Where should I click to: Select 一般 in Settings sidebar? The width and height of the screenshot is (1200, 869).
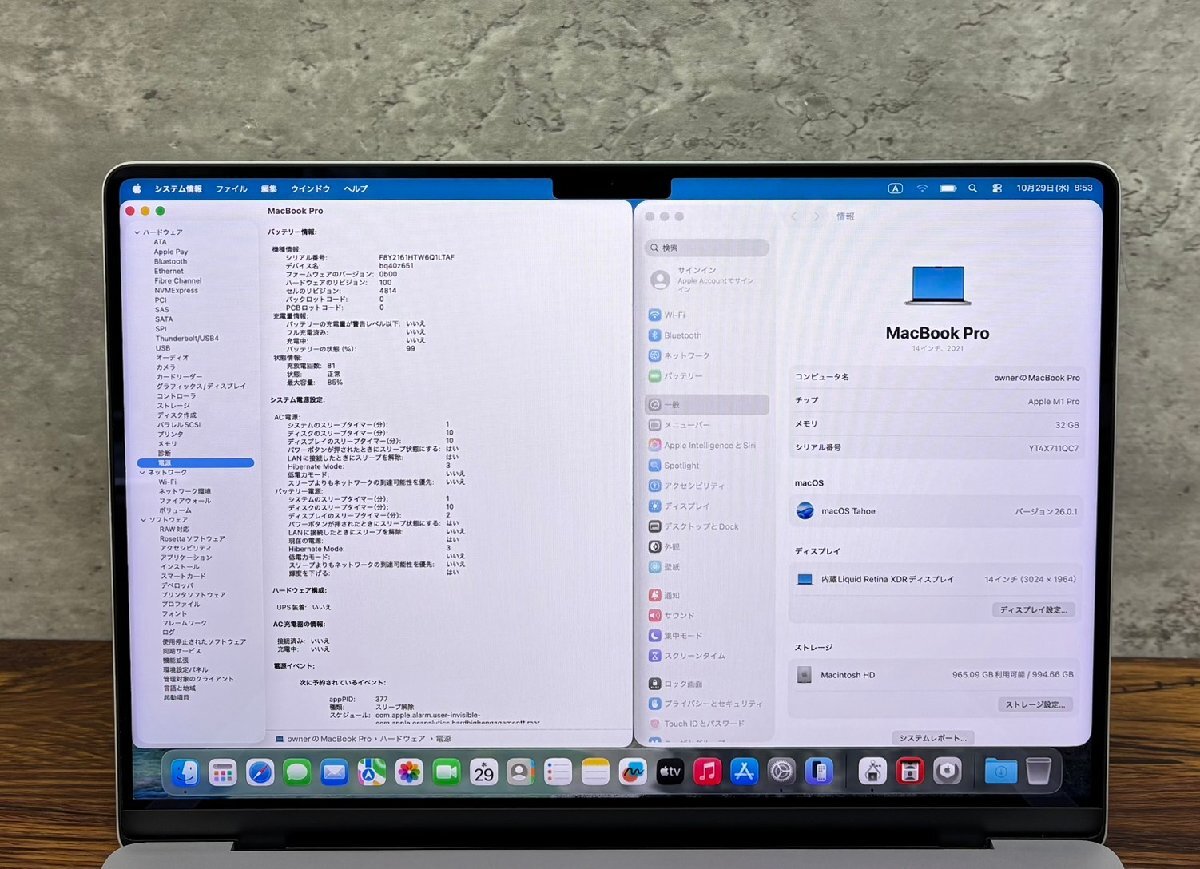point(706,405)
